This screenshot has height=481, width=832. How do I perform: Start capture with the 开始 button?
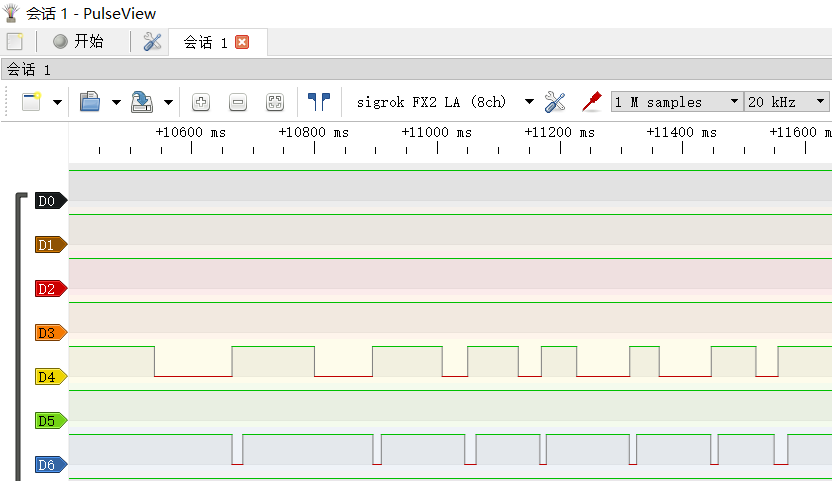tap(79, 41)
